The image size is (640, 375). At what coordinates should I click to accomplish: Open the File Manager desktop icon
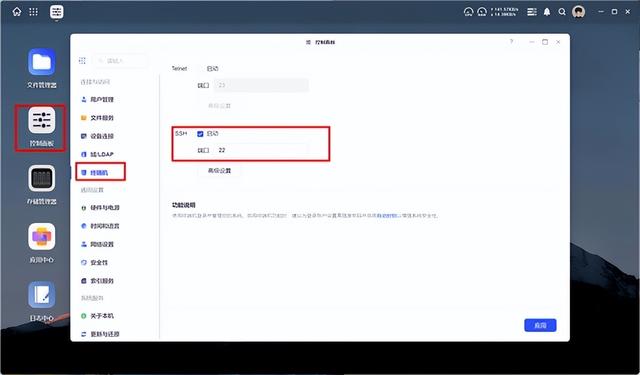(x=42, y=68)
